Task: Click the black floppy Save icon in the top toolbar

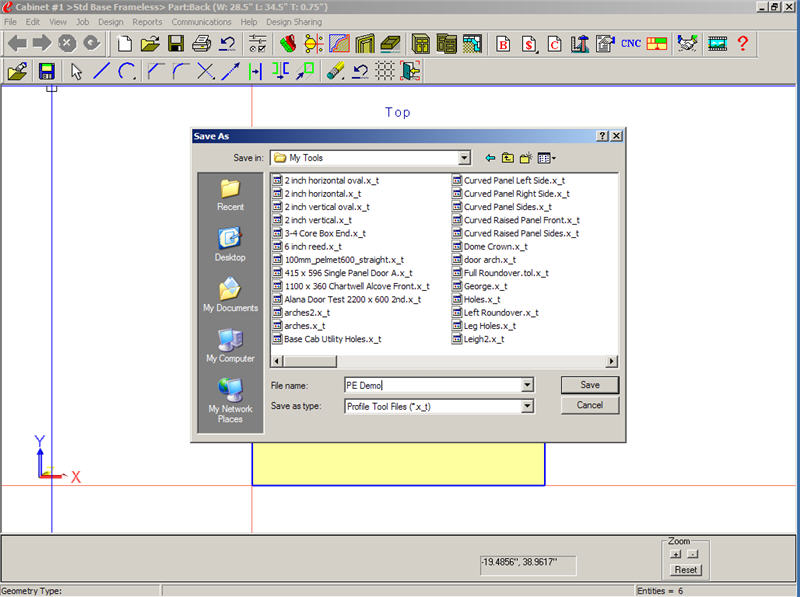Action: 176,43
